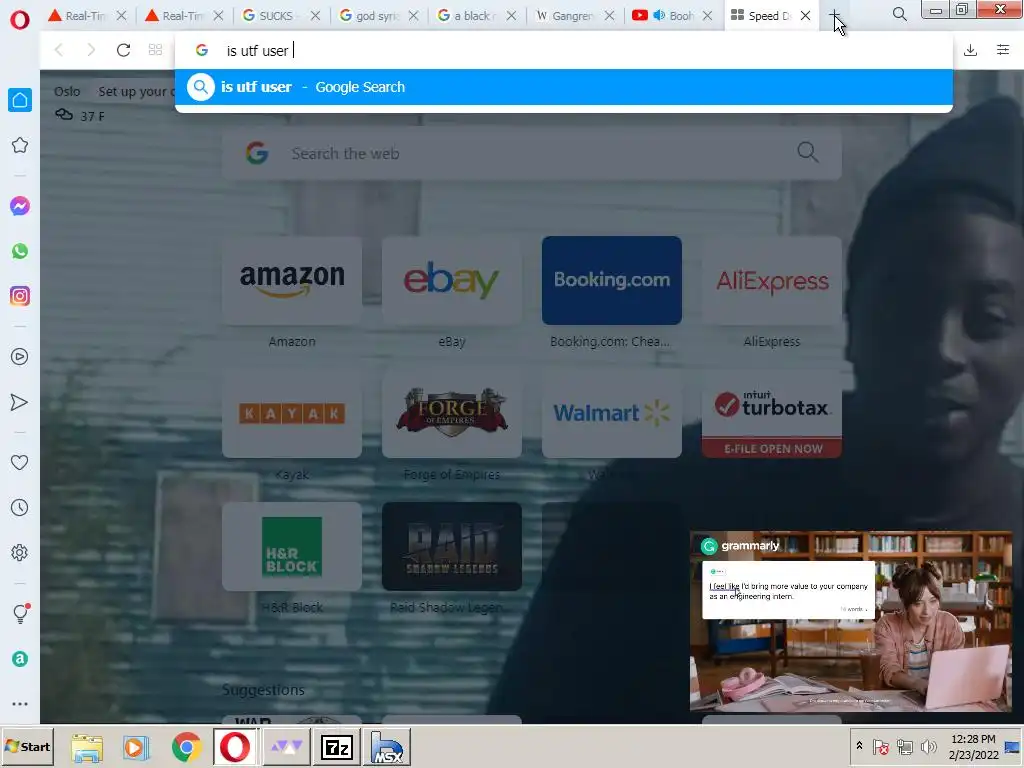Click the Opera taskbar button

tap(234, 746)
